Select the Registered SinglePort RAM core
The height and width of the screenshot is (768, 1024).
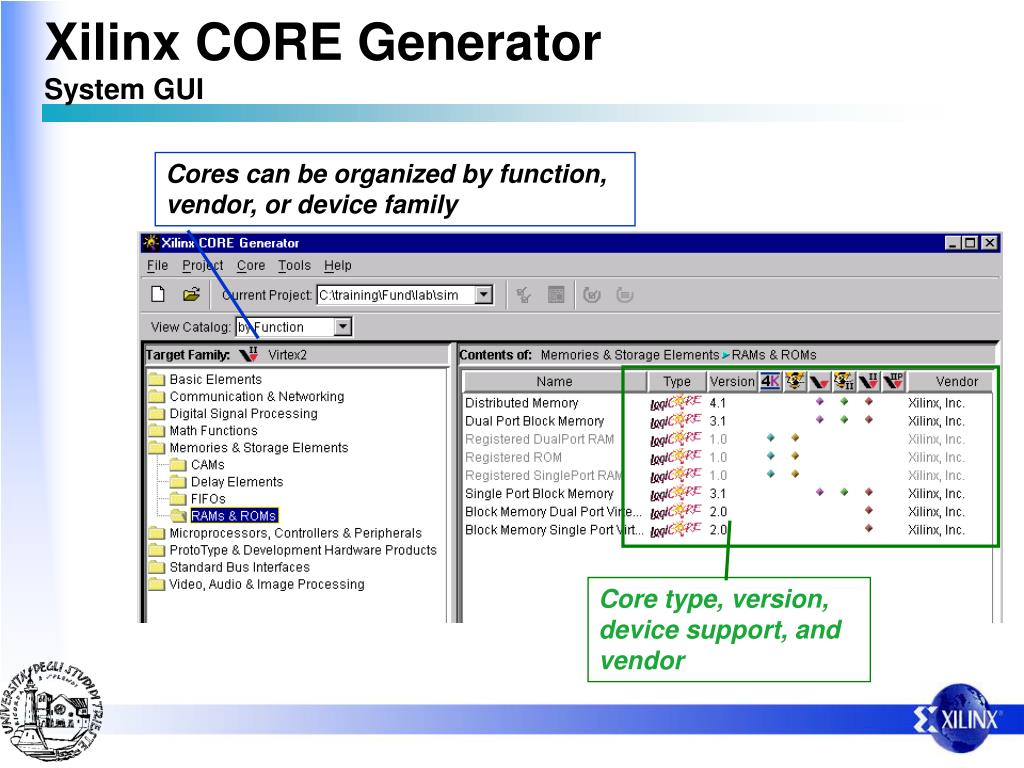click(543, 475)
